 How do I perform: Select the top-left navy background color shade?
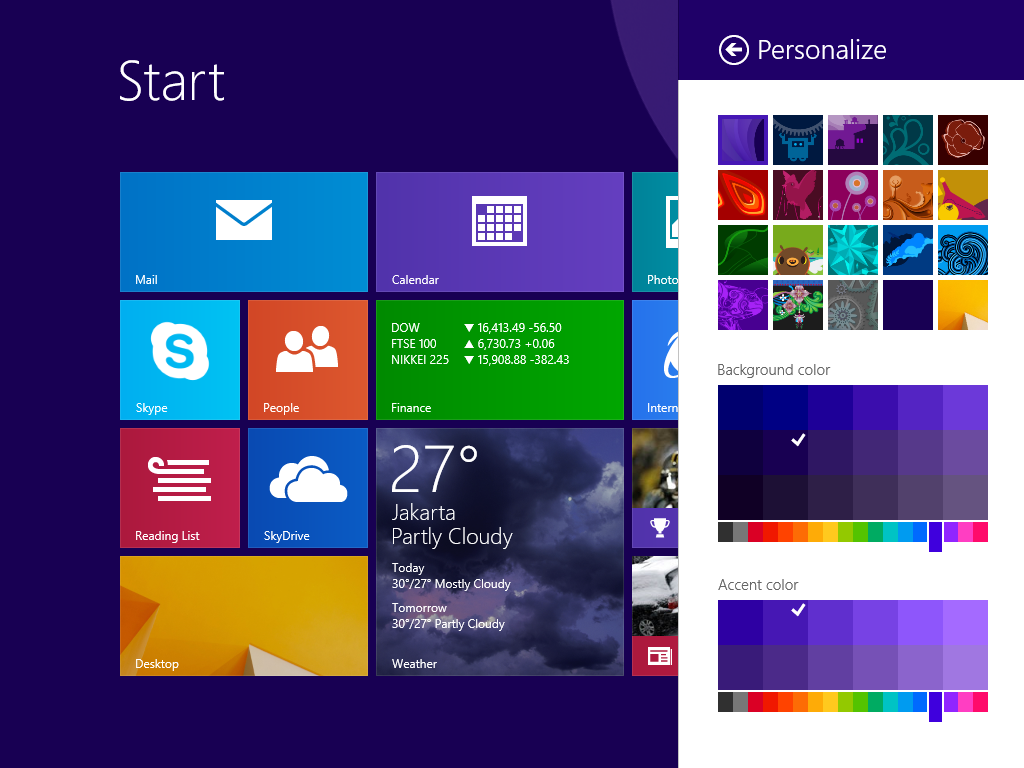click(741, 408)
